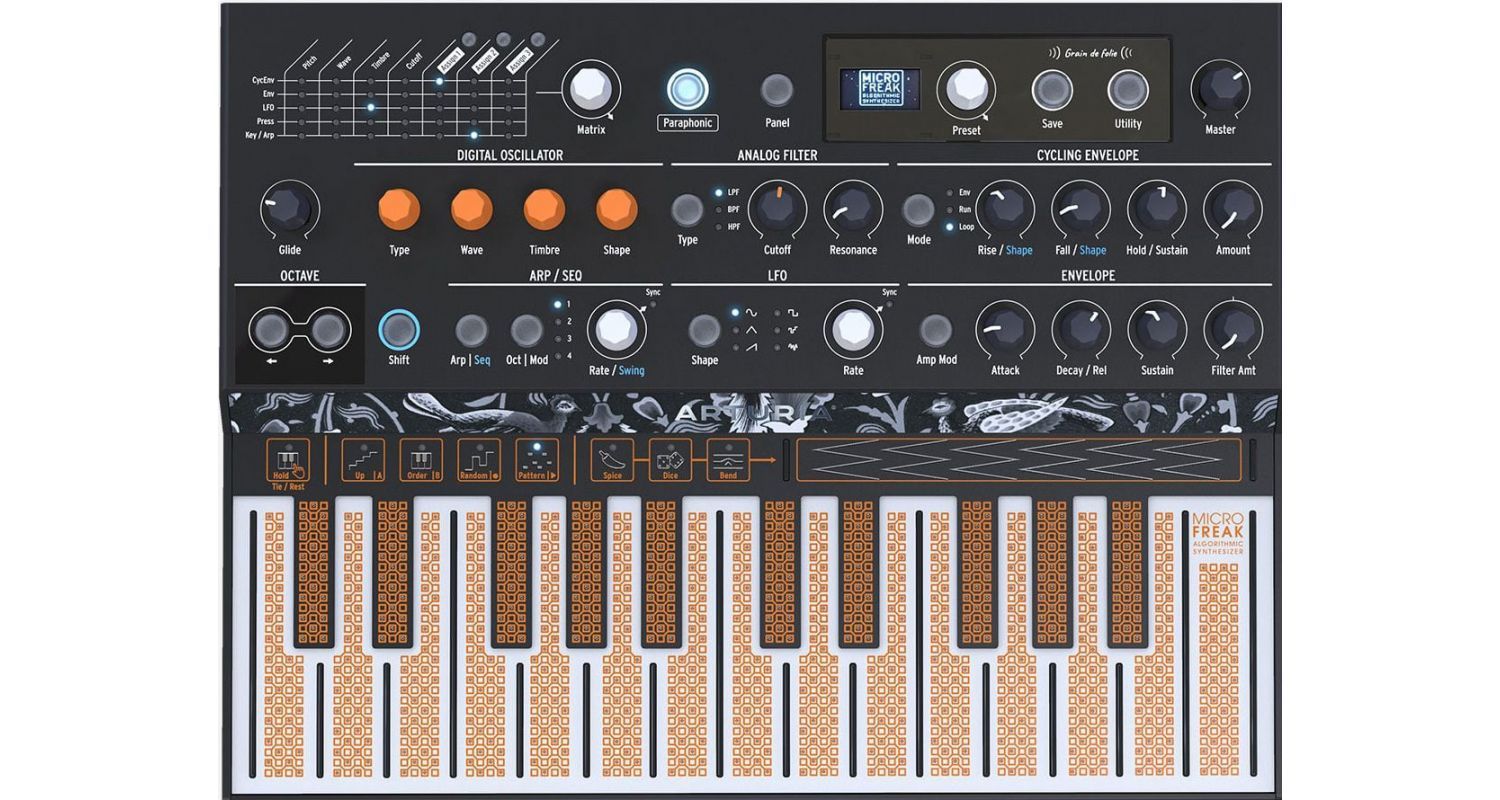Click the lit LFO-to-Timbre matrix point
This screenshot has height=800, width=1500.
371,107
